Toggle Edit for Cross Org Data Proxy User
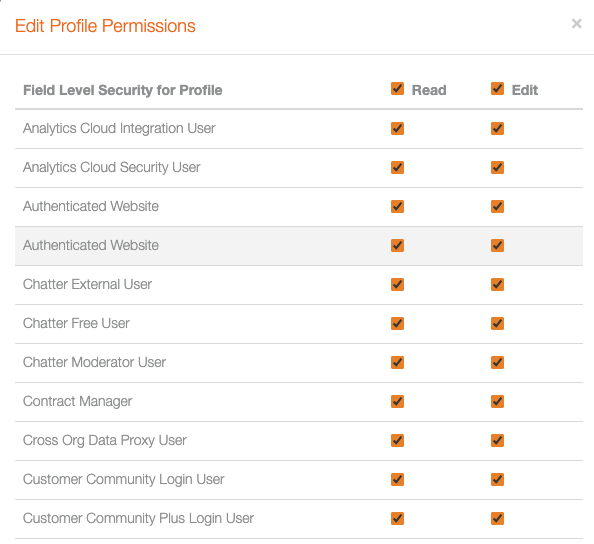This screenshot has height=544, width=594. tap(497, 441)
